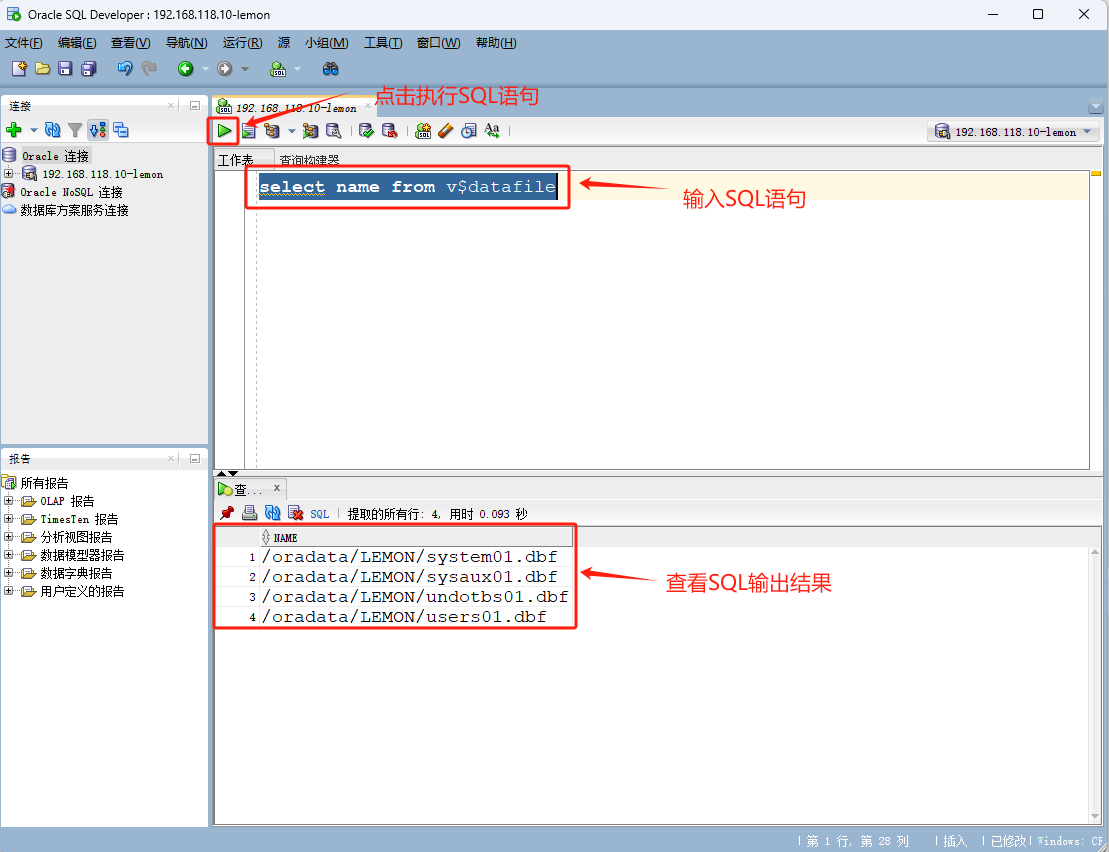The width and height of the screenshot is (1109, 852).
Task: Click the SQL History clock icon
Action: coord(468,130)
